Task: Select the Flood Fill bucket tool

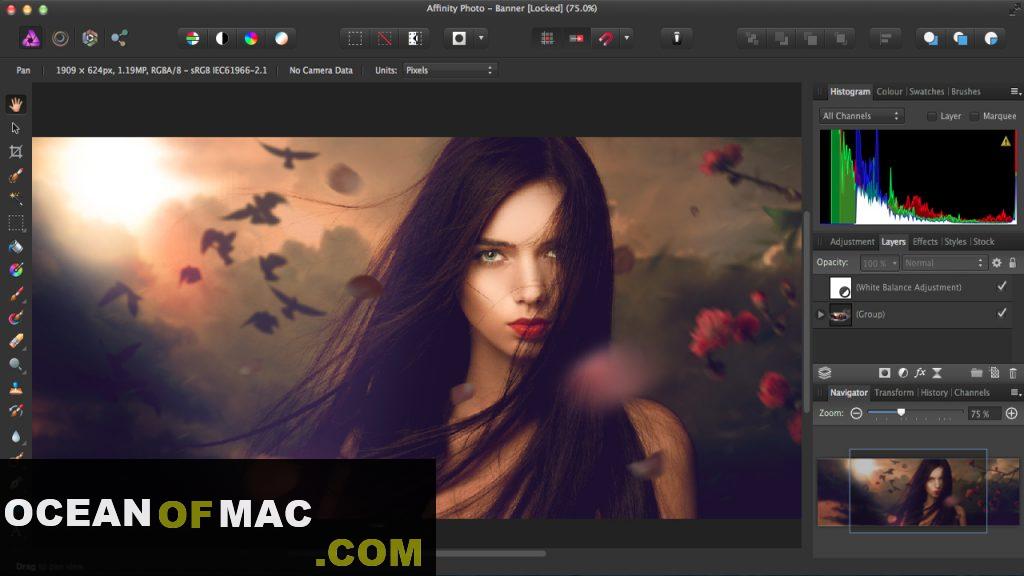Action: click(16, 247)
